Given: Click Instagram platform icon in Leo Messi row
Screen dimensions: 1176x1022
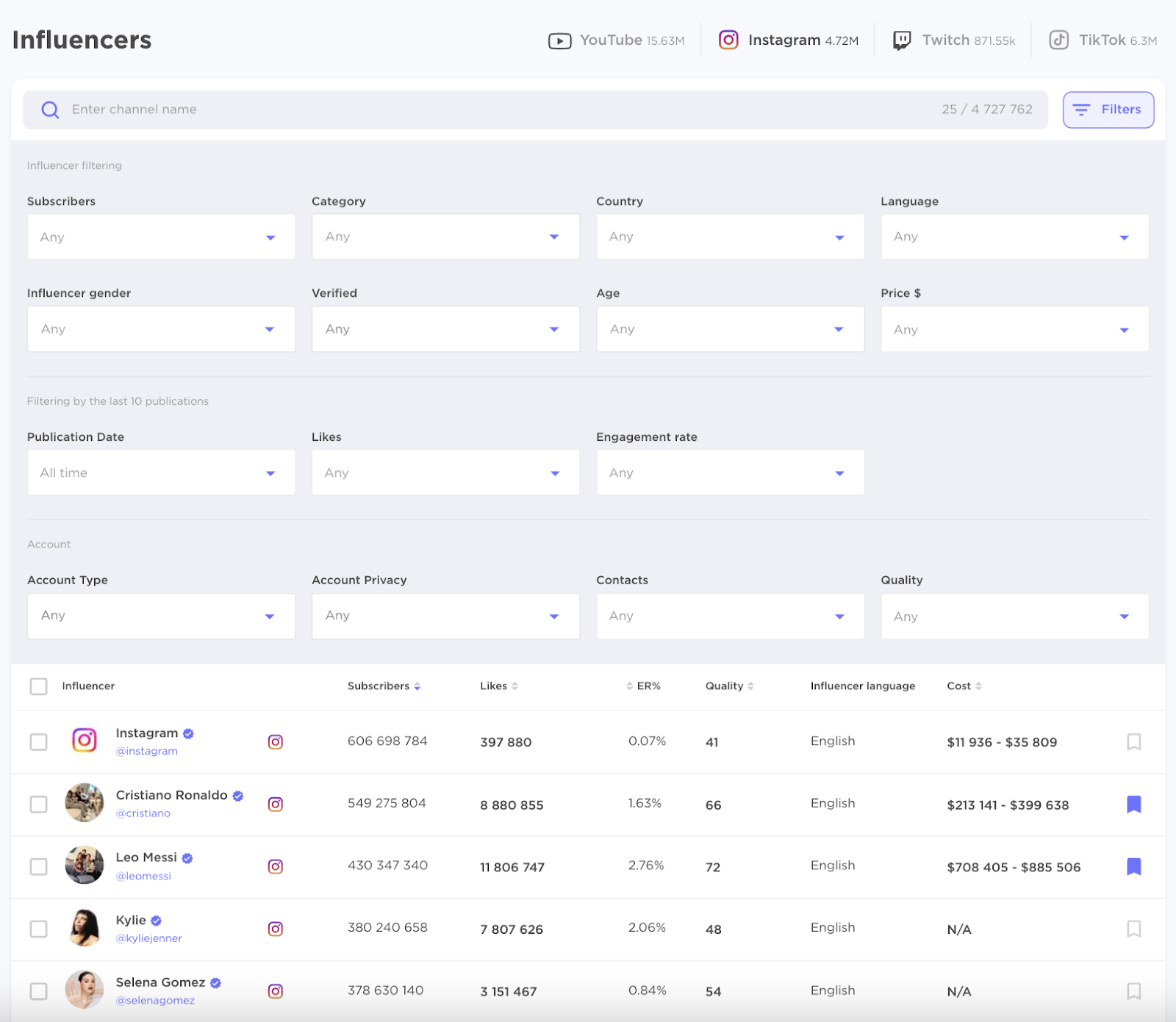Looking at the screenshot, I should click(276, 867).
